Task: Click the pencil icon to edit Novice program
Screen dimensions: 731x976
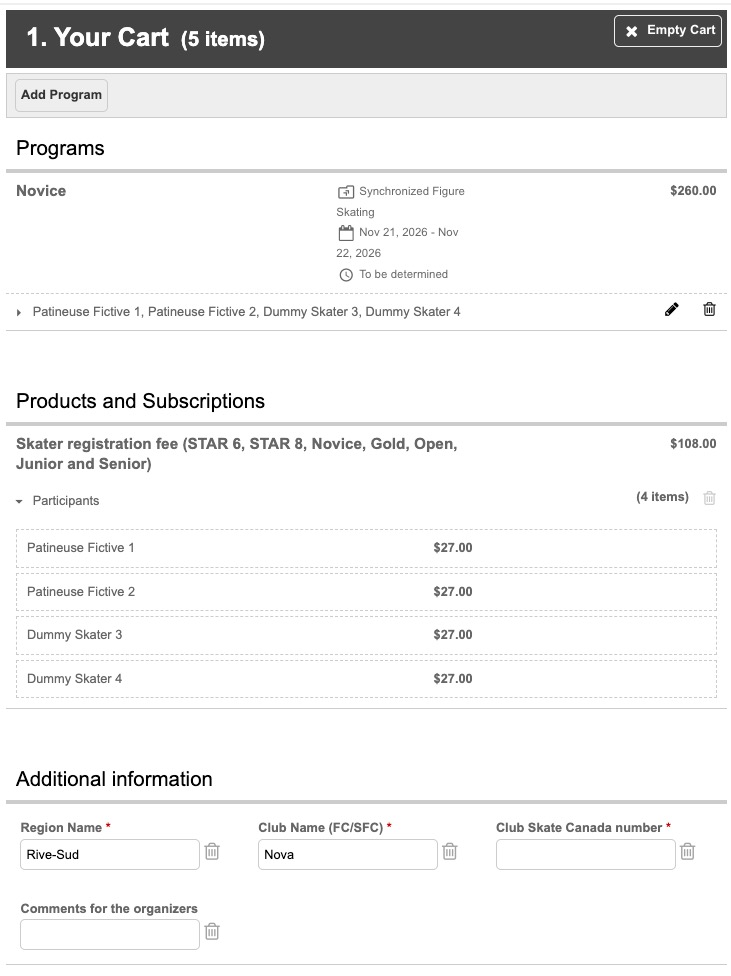Action: click(x=671, y=309)
